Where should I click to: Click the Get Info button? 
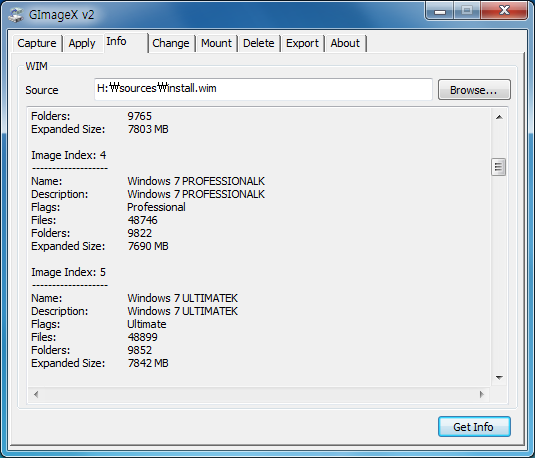(474, 427)
